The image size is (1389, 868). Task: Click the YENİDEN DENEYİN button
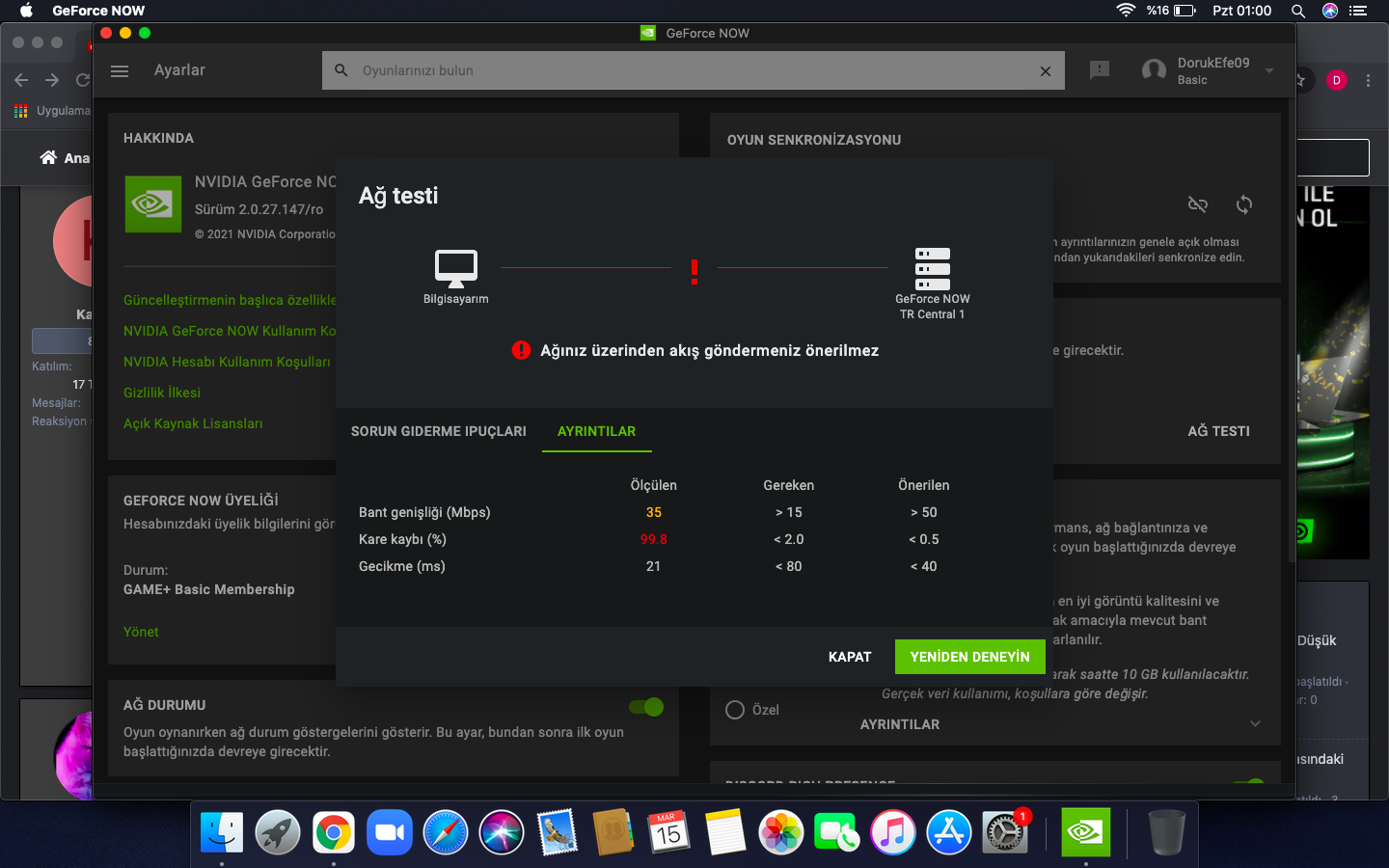[970, 657]
